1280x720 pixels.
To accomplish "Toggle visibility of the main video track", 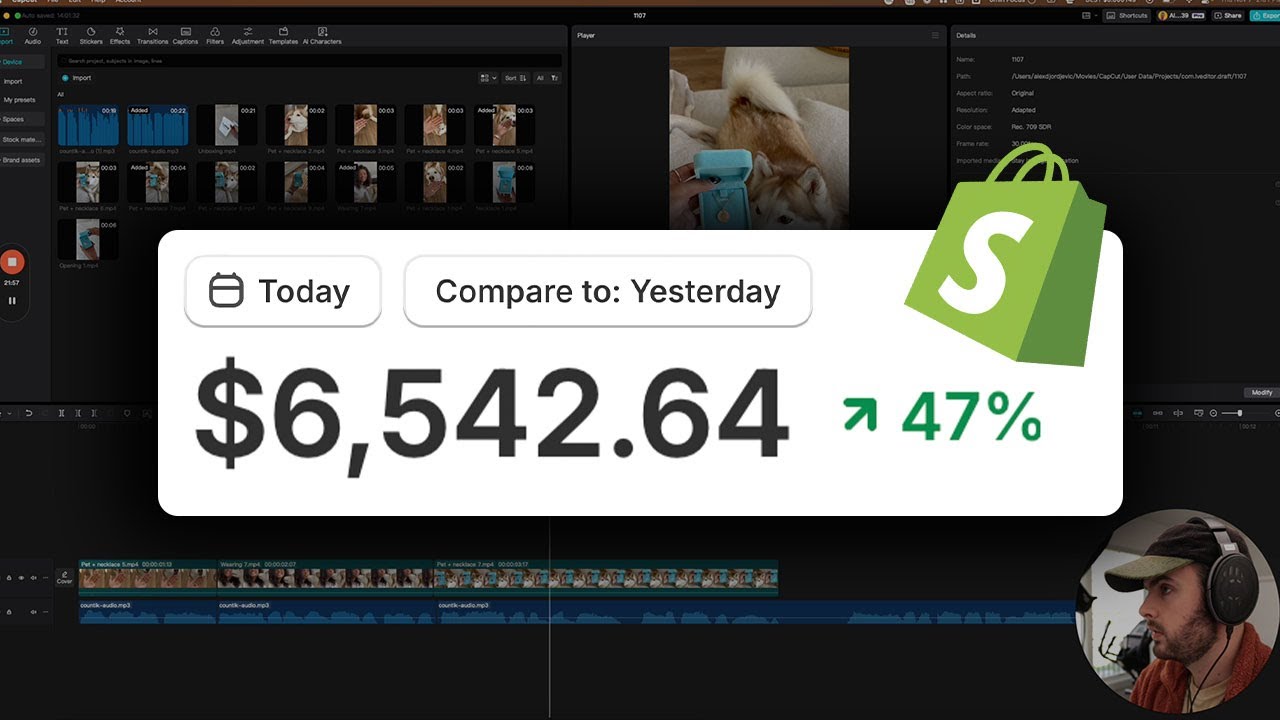I will (x=21, y=578).
